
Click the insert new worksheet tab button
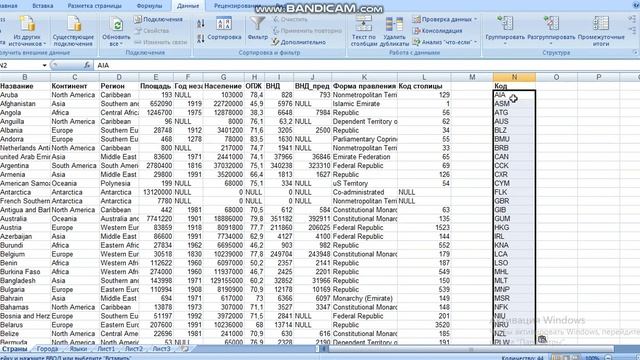click(x=184, y=349)
